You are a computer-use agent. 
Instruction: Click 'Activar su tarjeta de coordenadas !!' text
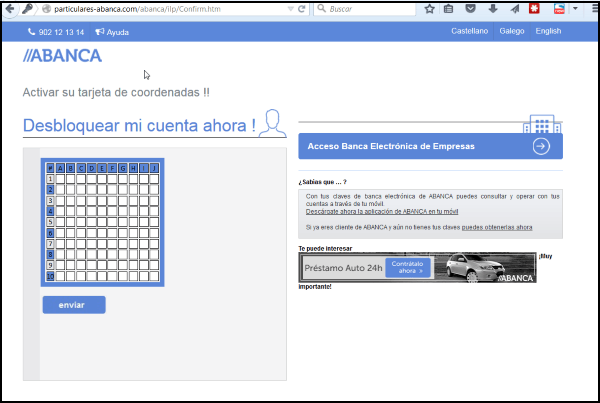coord(116,92)
